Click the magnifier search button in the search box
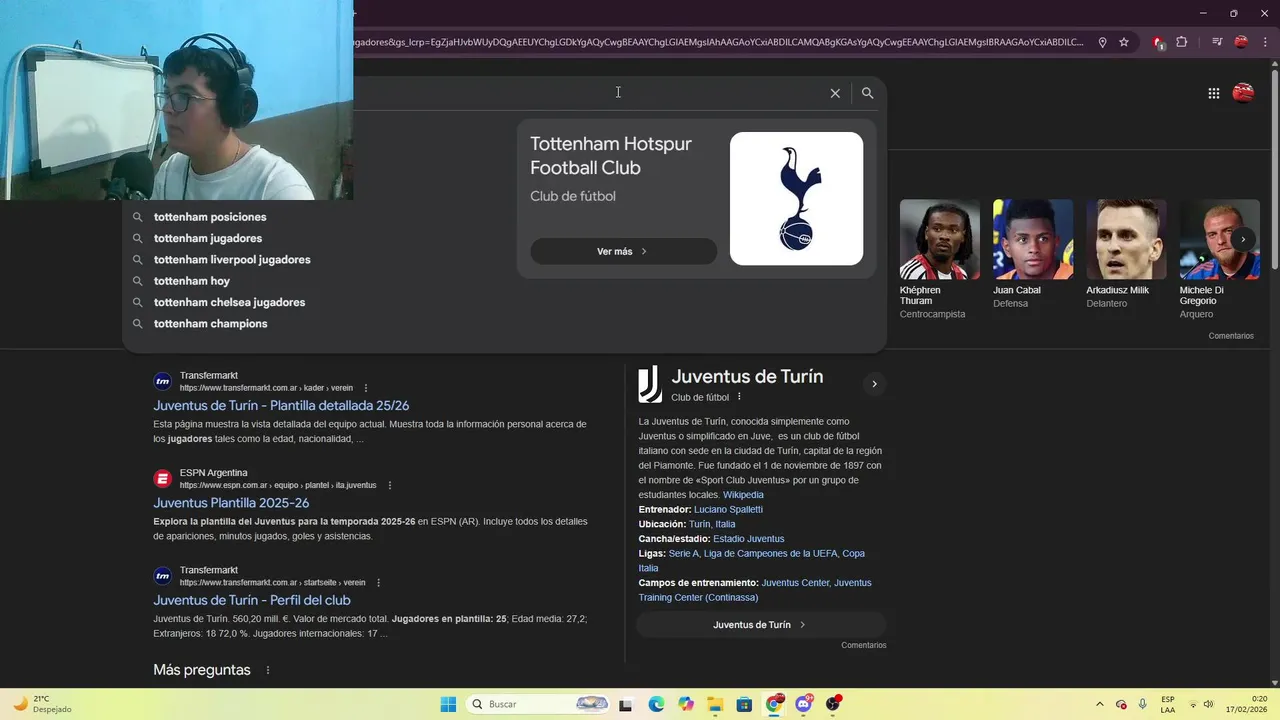This screenshot has width=1280, height=720. click(868, 93)
